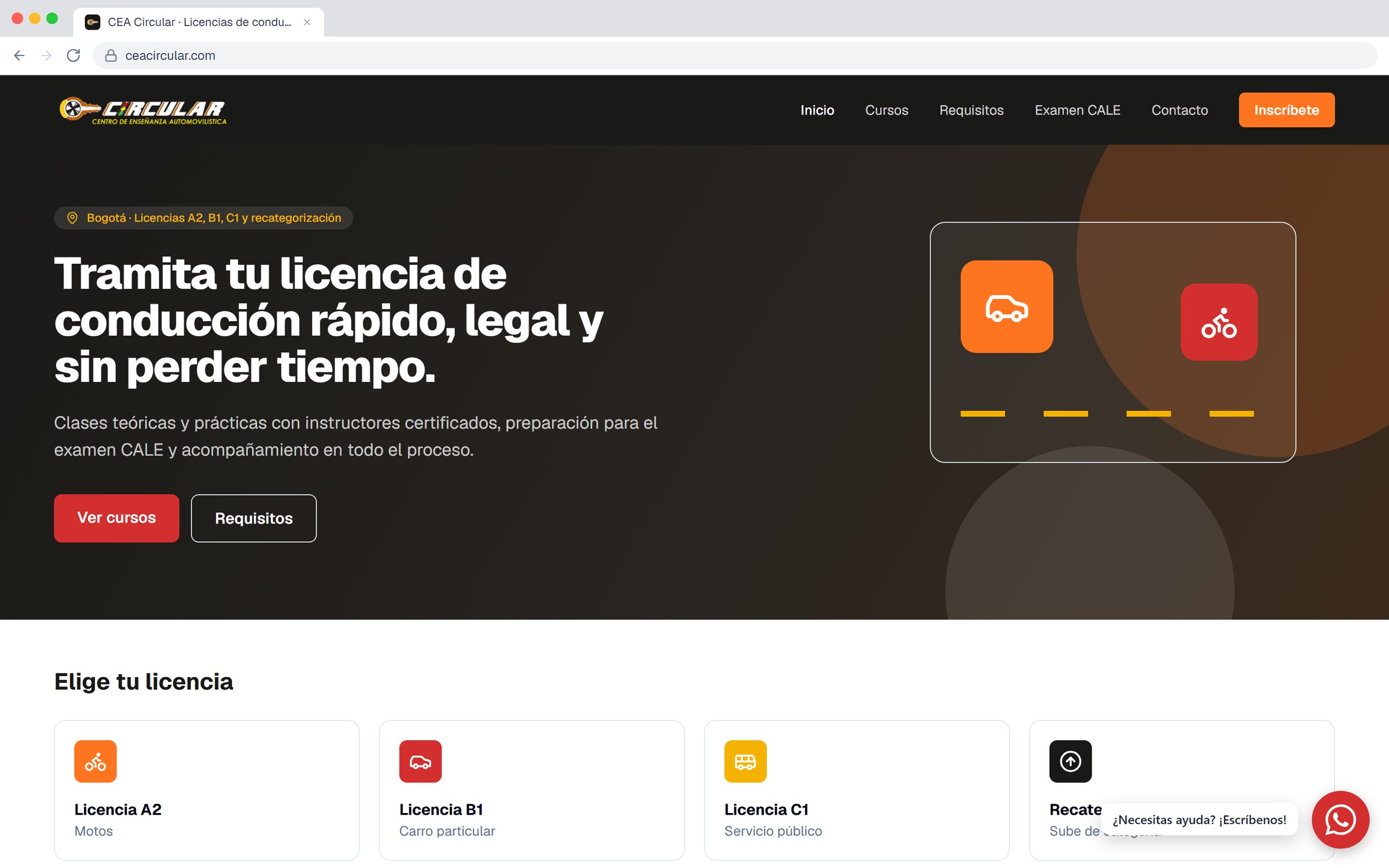Open the Licencia A2 card title
Screen dimensions: 1389x868
(118, 810)
